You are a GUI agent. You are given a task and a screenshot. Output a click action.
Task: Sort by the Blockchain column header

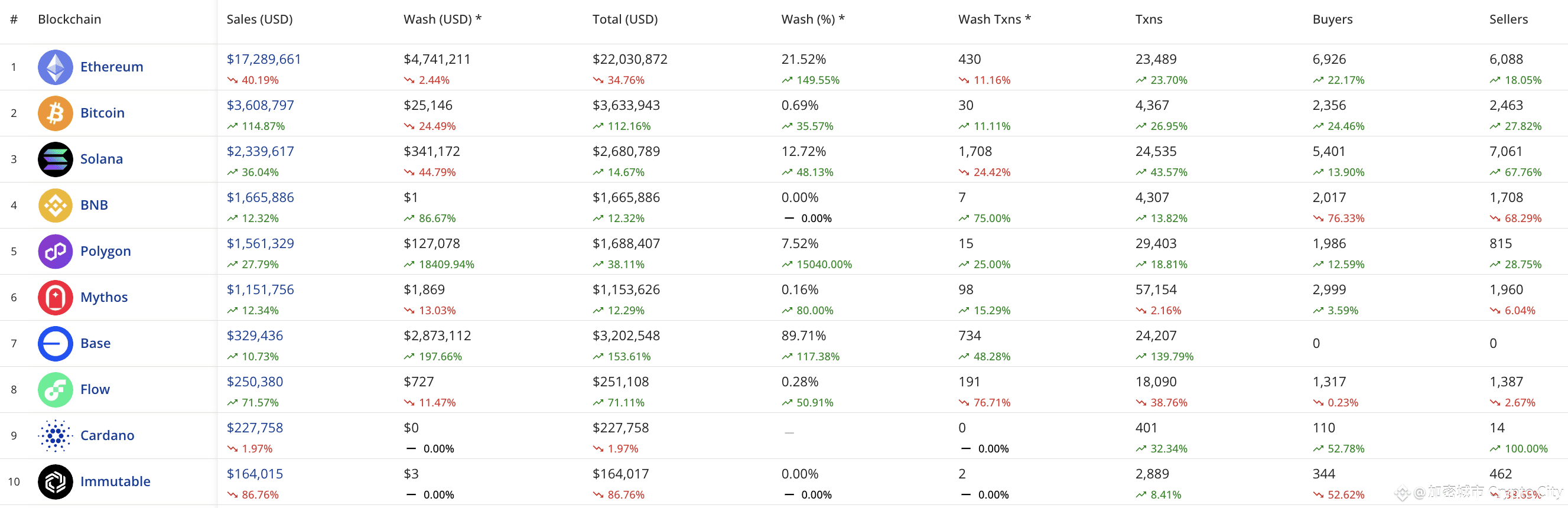[69, 19]
